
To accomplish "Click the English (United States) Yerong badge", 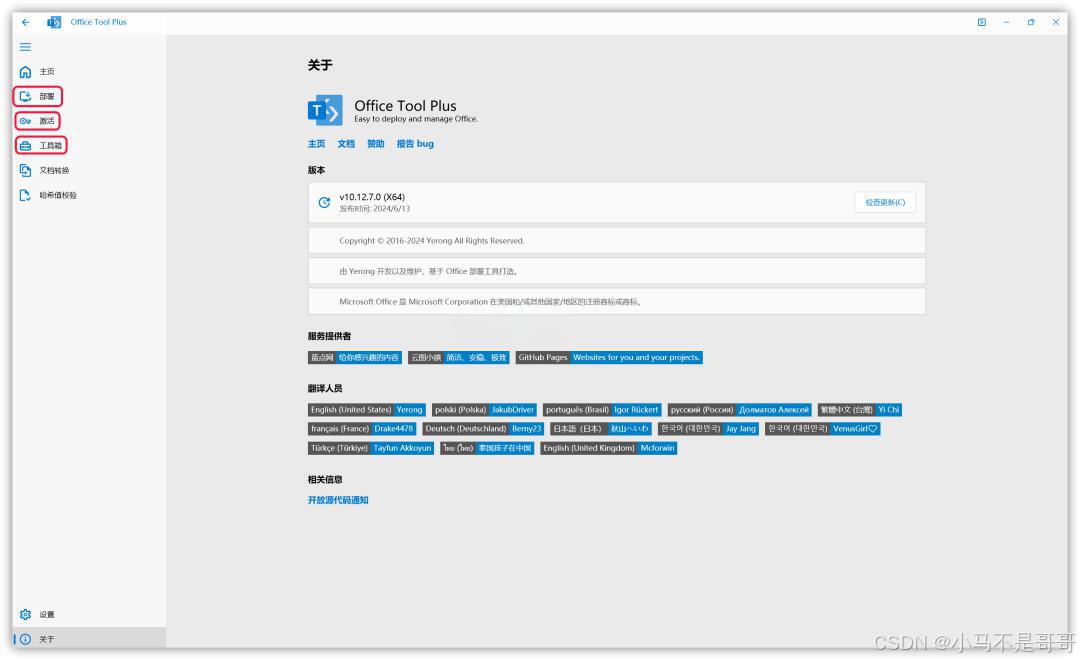I will point(366,410).
